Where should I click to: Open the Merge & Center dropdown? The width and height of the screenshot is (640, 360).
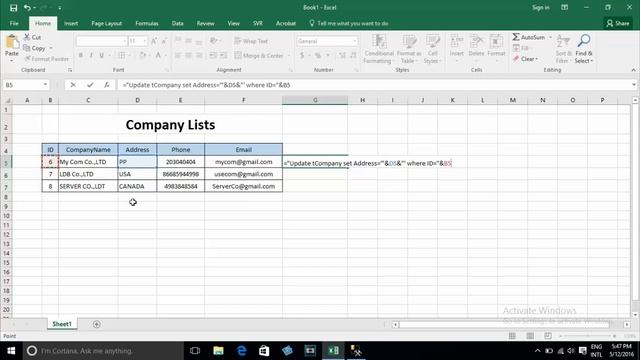[x=289, y=56]
